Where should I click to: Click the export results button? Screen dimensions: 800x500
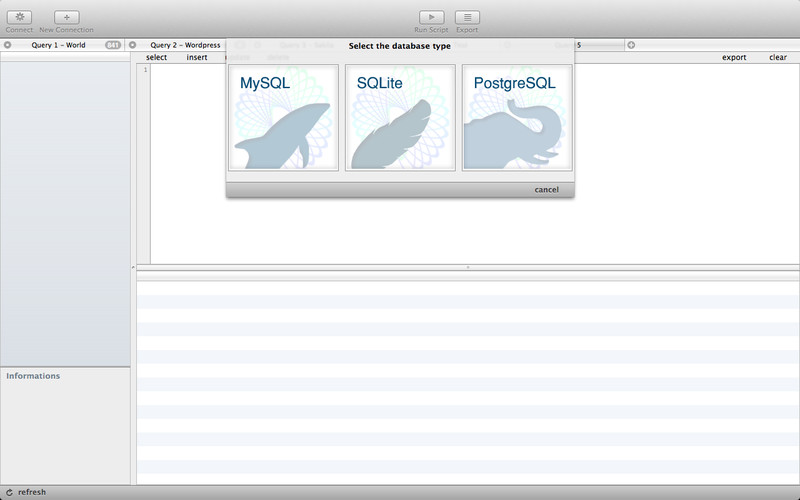tap(734, 57)
